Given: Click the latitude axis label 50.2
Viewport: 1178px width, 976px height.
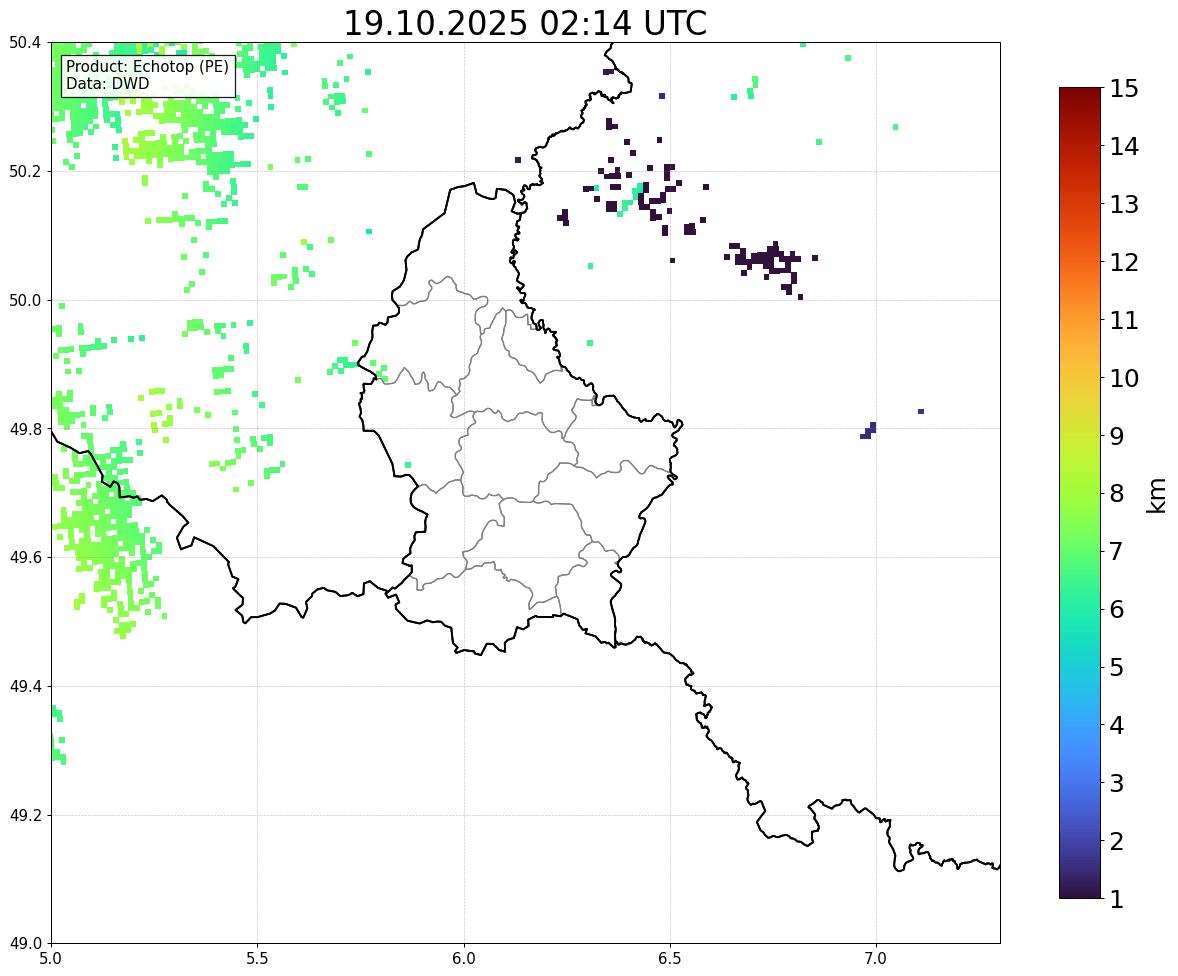Looking at the screenshot, I should (25, 171).
